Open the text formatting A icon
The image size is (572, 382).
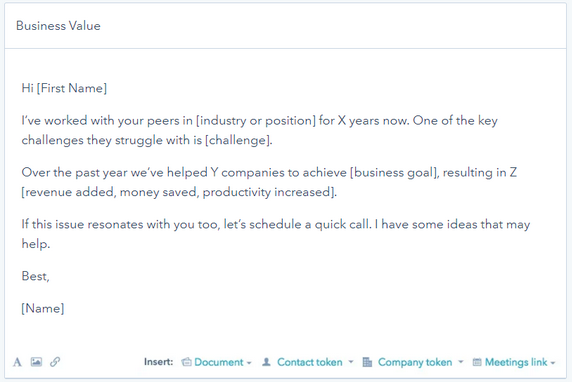(x=17, y=362)
